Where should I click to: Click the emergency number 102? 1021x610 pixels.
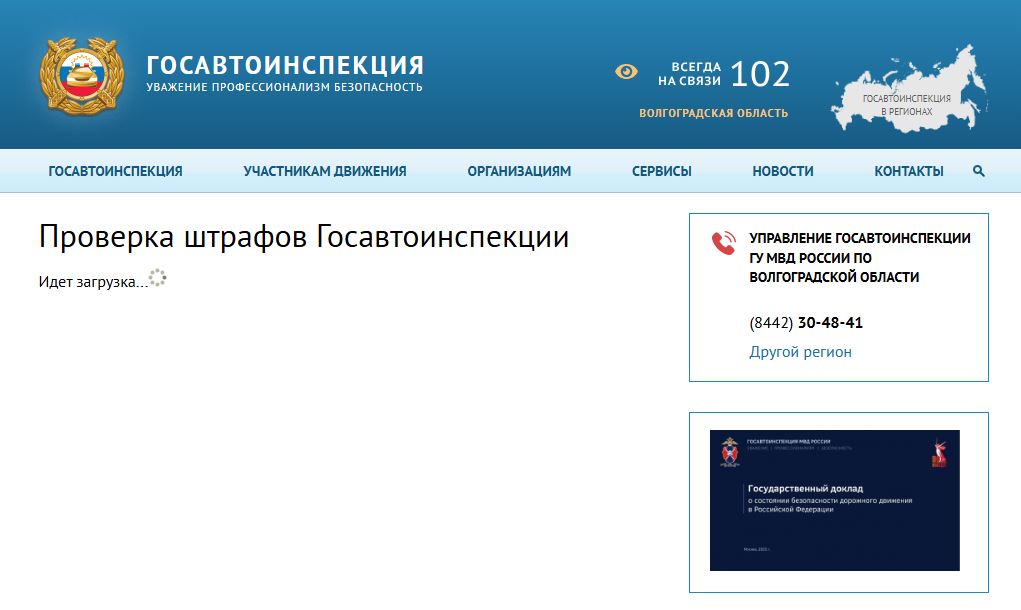click(761, 72)
